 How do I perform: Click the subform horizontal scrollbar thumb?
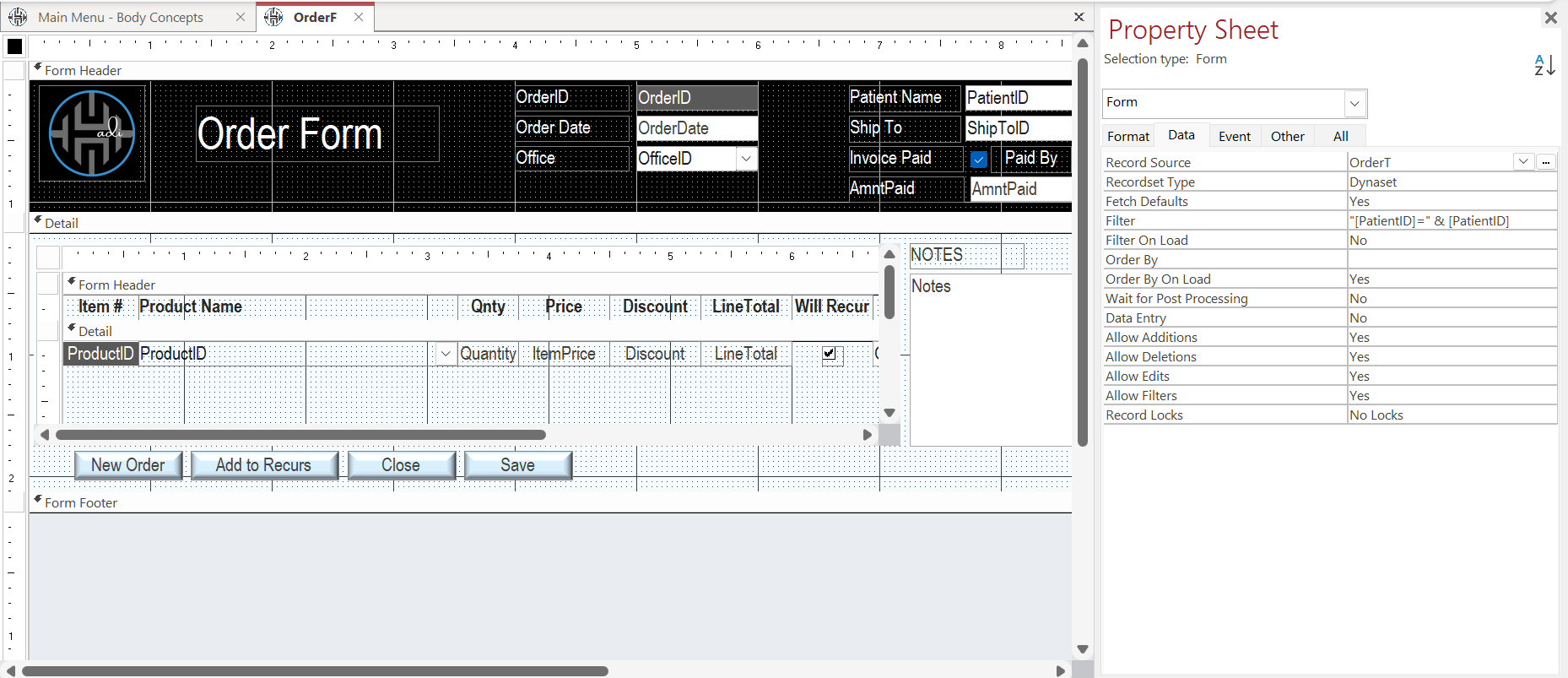(300, 435)
